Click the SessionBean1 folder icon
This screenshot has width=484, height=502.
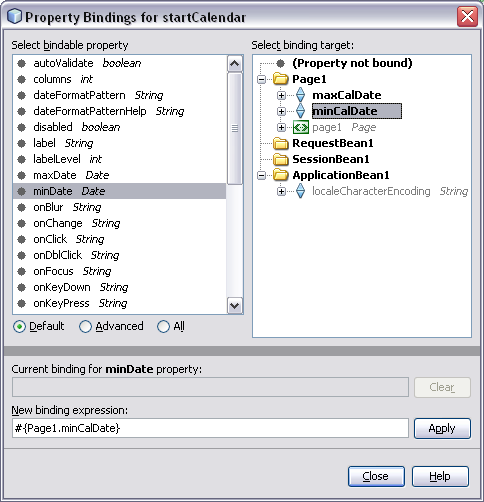[x=280, y=159]
